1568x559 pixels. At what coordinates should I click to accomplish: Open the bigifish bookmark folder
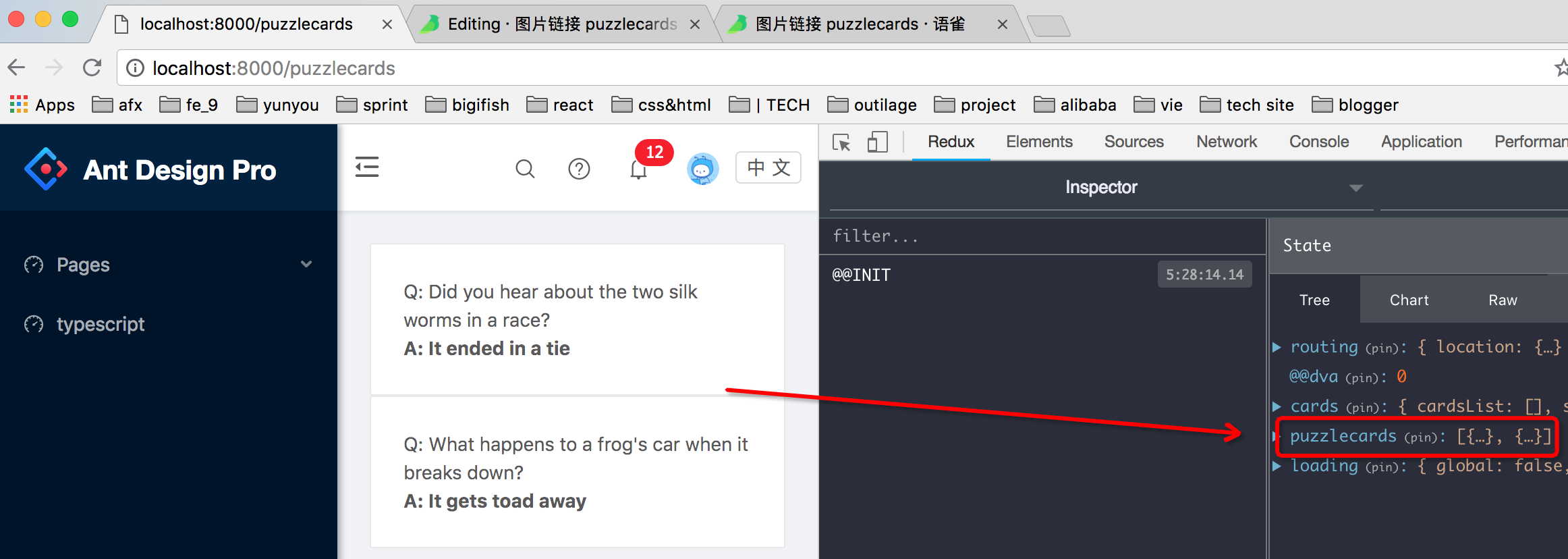[467, 105]
